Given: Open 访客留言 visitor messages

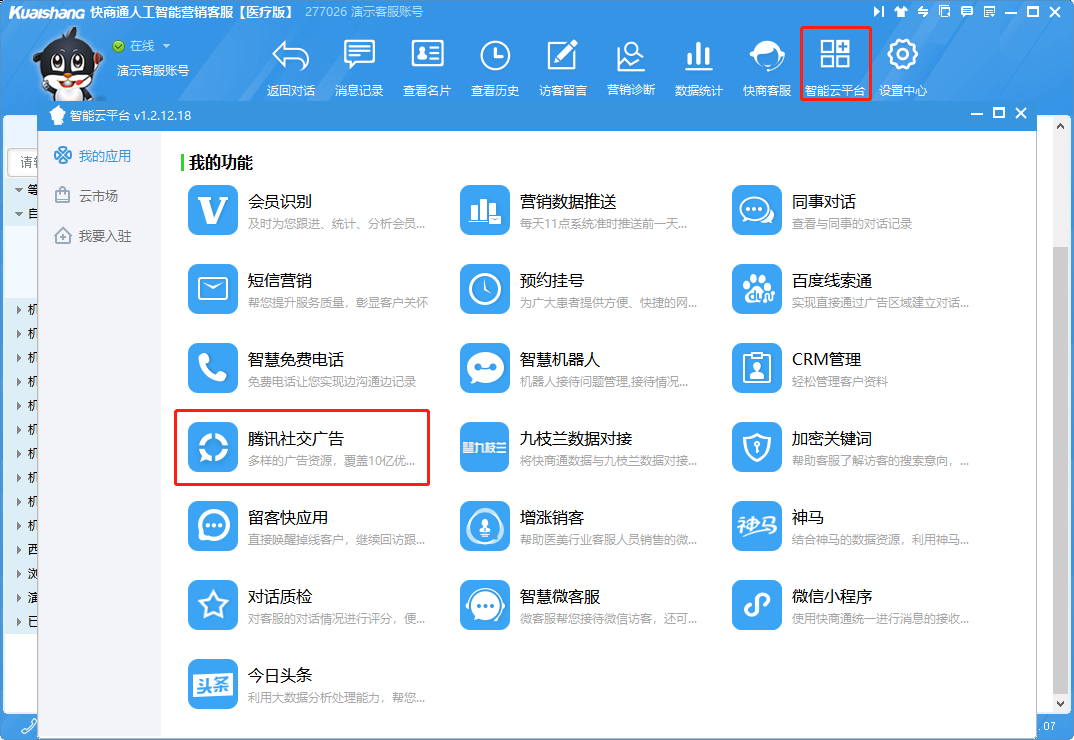Looking at the screenshot, I should (562, 60).
